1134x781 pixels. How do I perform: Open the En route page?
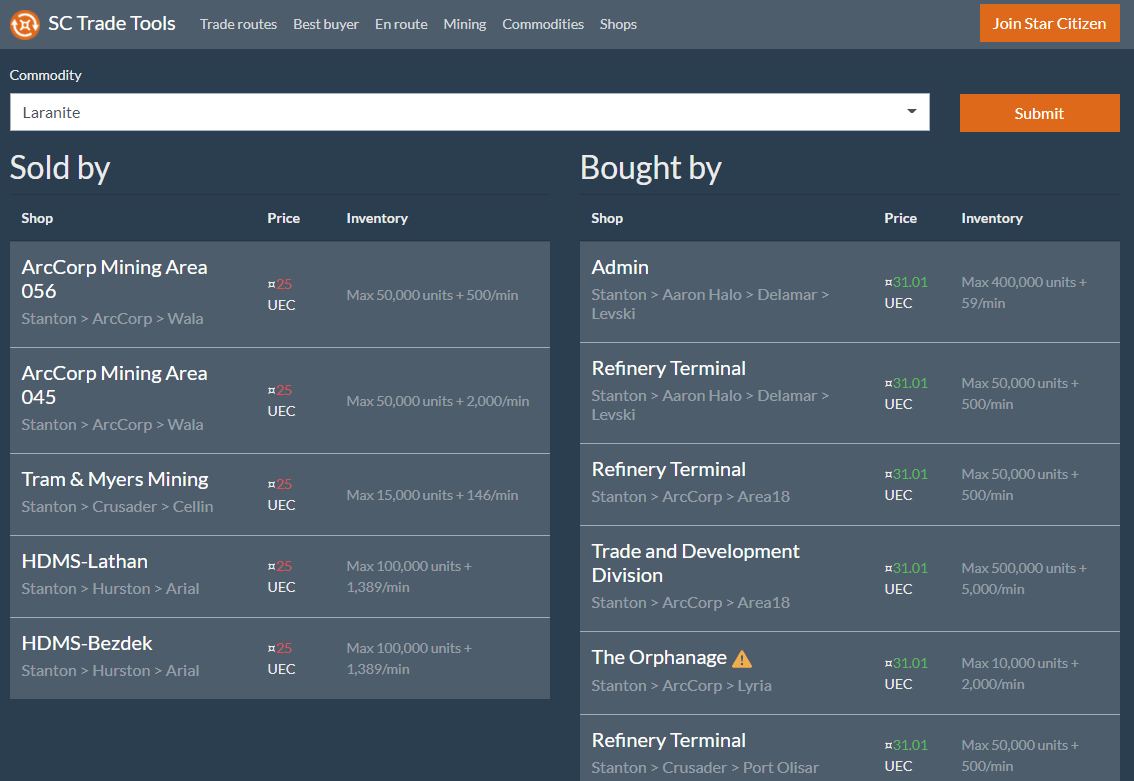click(x=401, y=24)
